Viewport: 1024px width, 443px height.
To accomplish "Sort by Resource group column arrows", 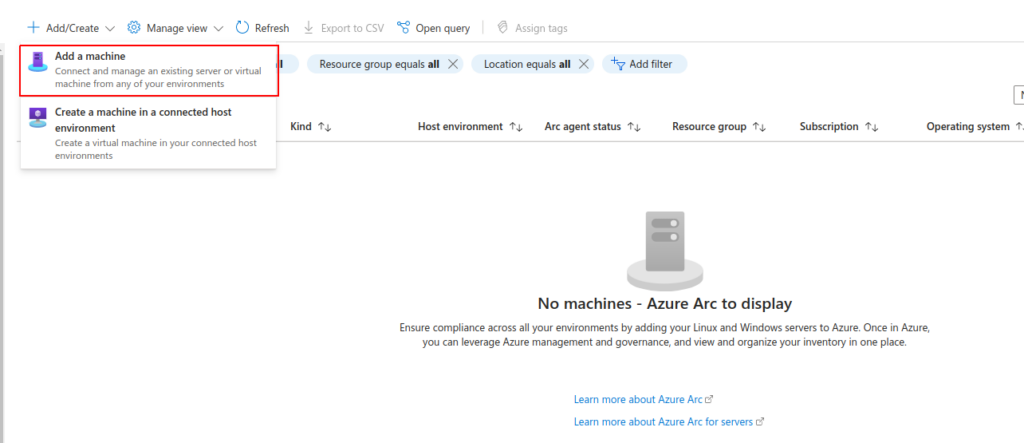I will pos(759,127).
